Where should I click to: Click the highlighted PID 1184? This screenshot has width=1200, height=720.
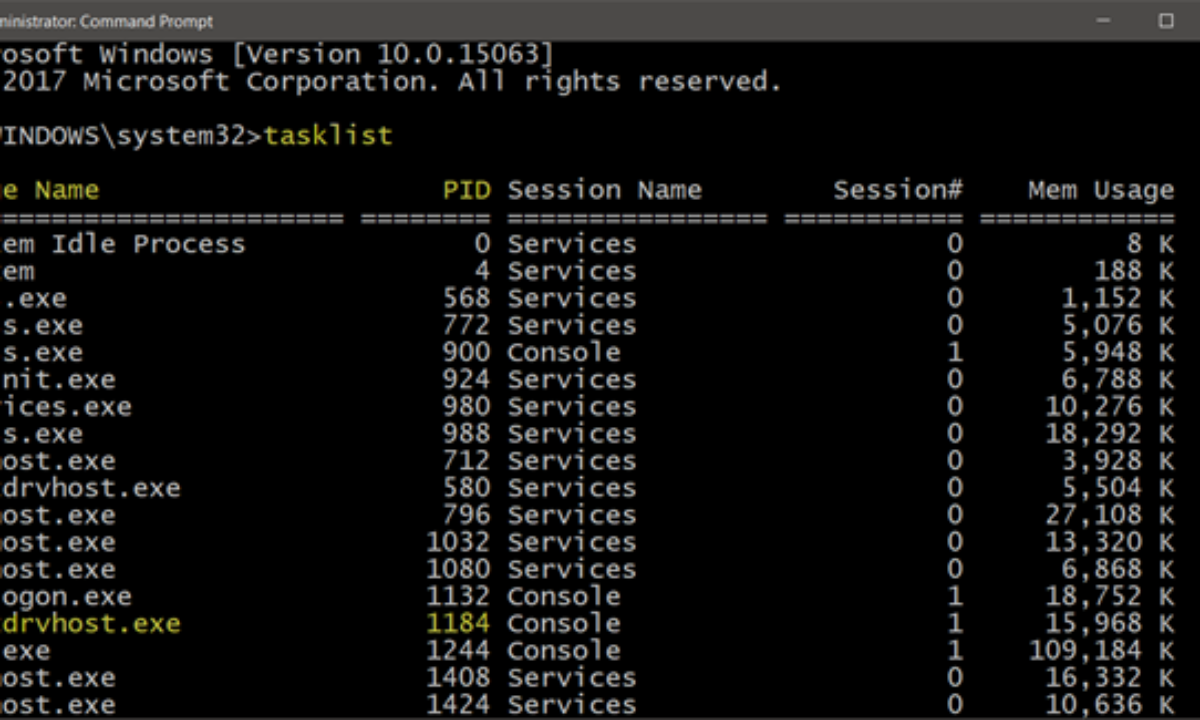tap(458, 624)
